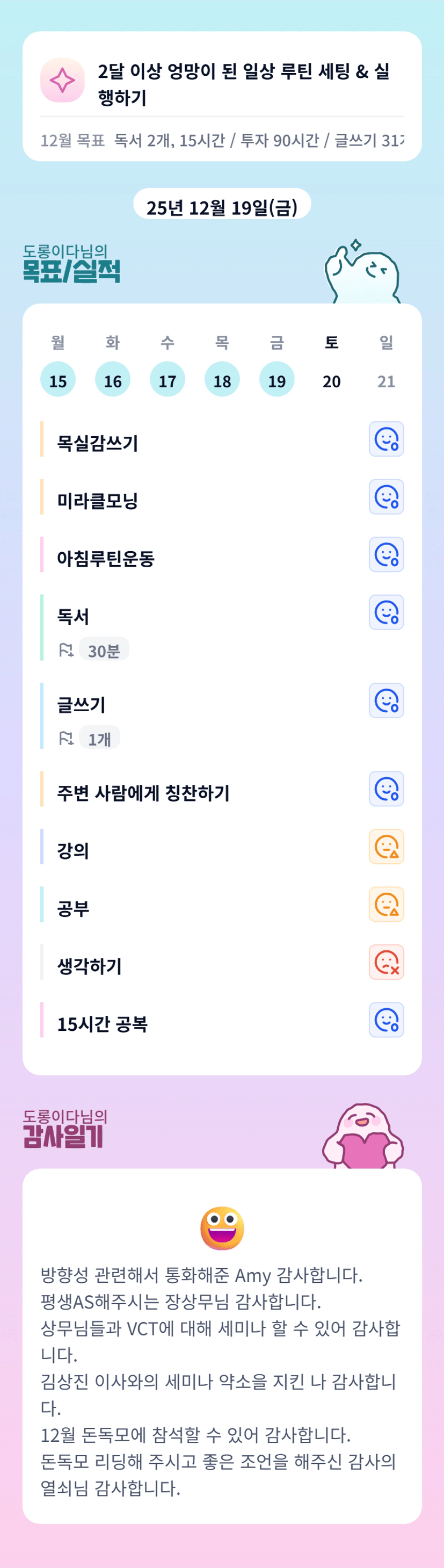Click the pink heart mascot illustration
Screen dimensions: 444x1568
(x=363, y=1137)
